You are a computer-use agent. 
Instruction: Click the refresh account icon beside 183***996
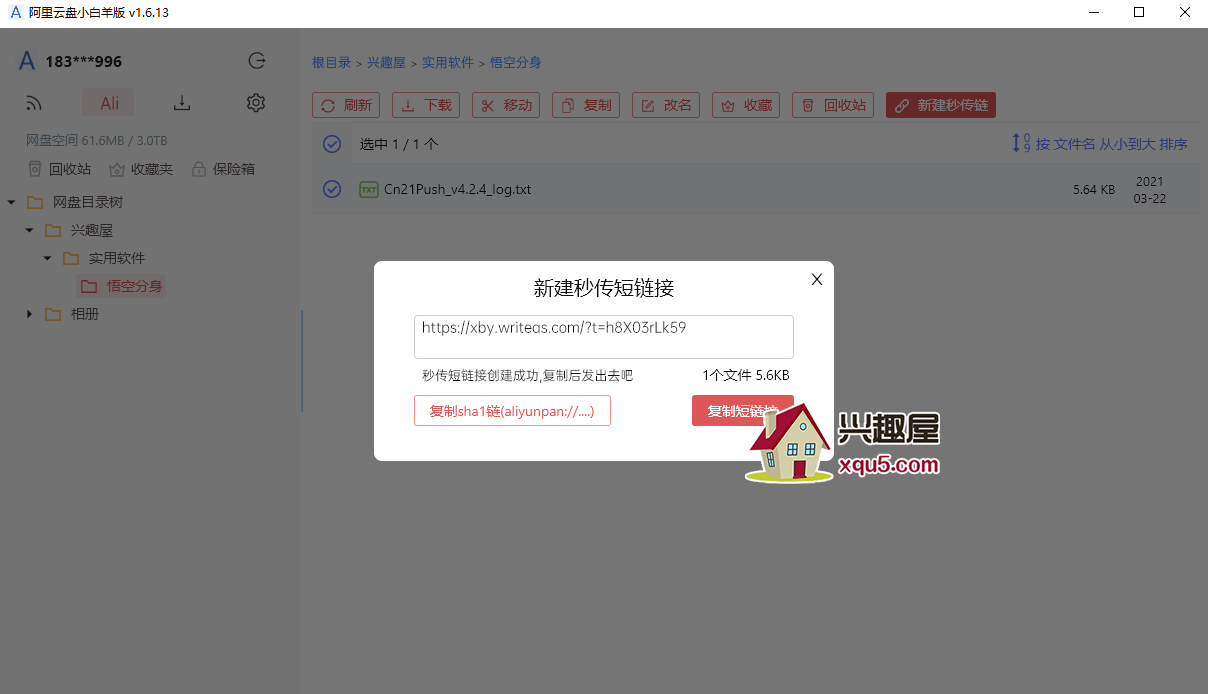257,61
